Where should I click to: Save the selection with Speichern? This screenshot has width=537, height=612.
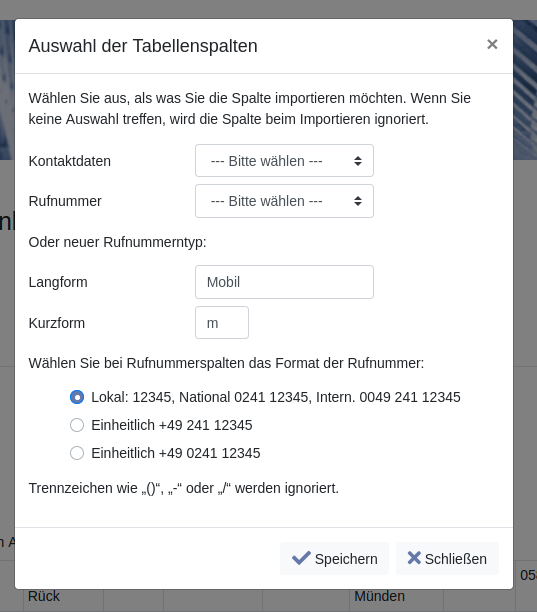(334, 559)
